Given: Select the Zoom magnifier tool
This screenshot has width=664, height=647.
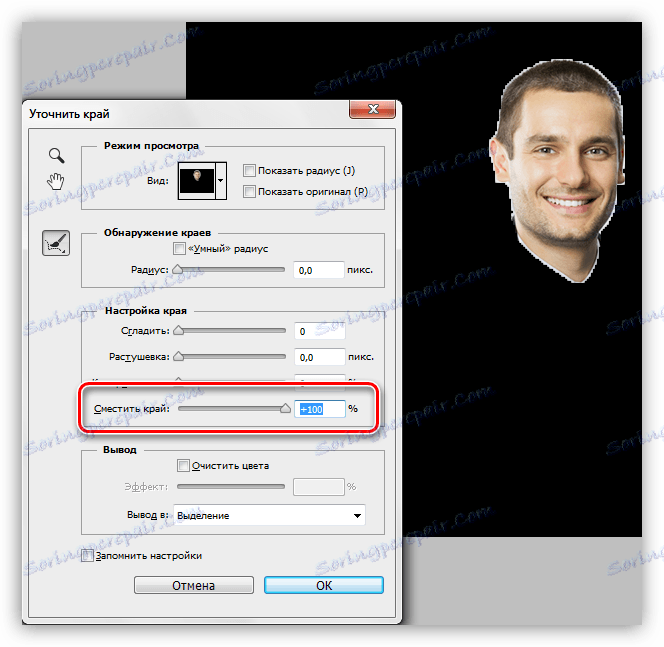Looking at the screenshot, I should (x=56, y=155).
